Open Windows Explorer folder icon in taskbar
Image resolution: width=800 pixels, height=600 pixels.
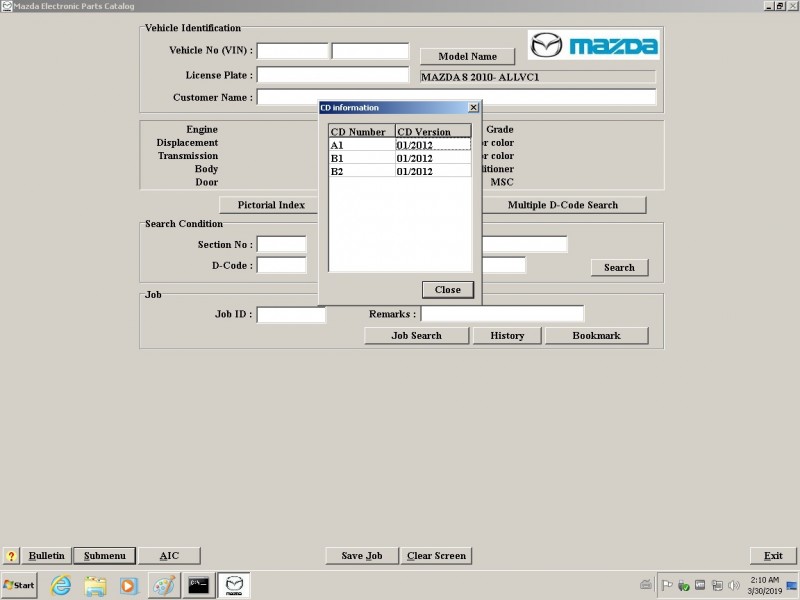[95, 585]
